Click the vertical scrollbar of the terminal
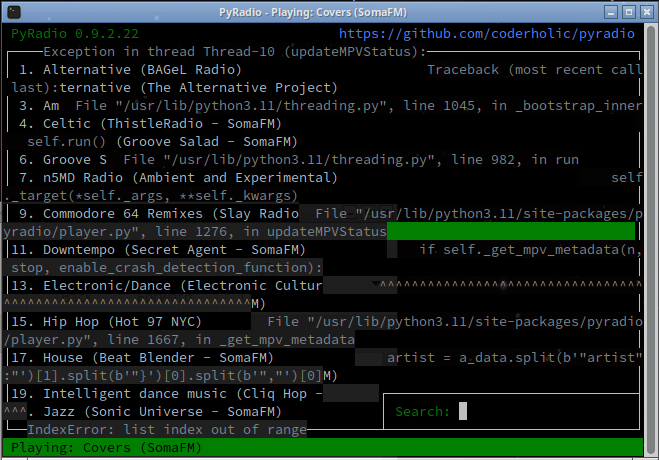Image resolution: width=659 pixels, height=460 pixels. pos(651,239)
